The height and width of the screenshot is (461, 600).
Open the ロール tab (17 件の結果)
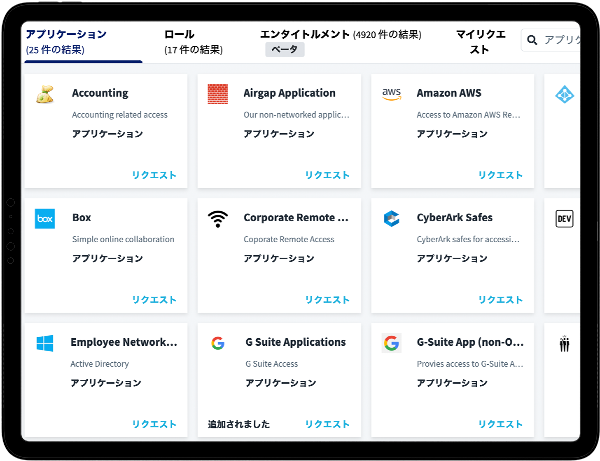193,41
